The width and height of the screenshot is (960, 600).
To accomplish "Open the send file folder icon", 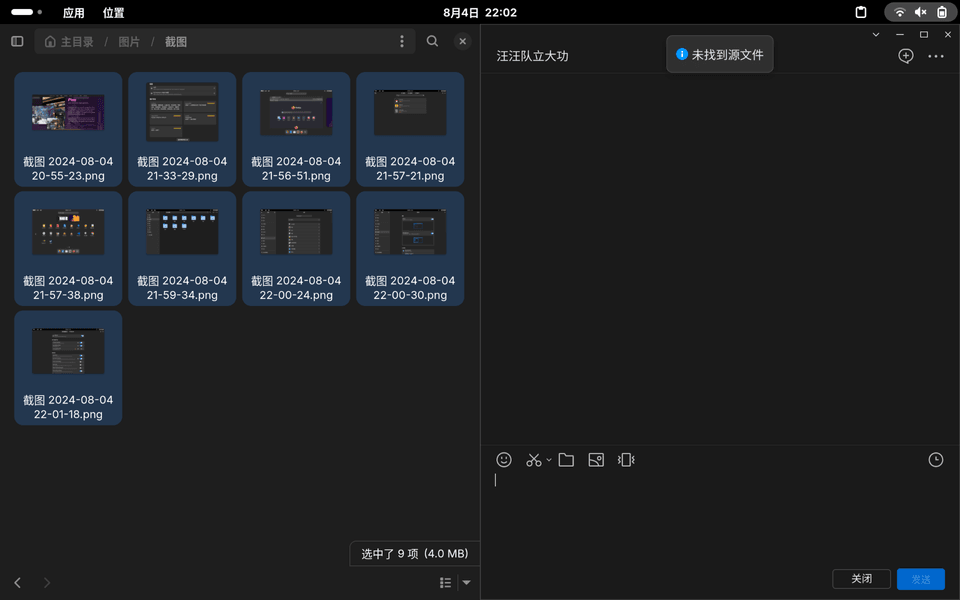I will click(566, 460).
